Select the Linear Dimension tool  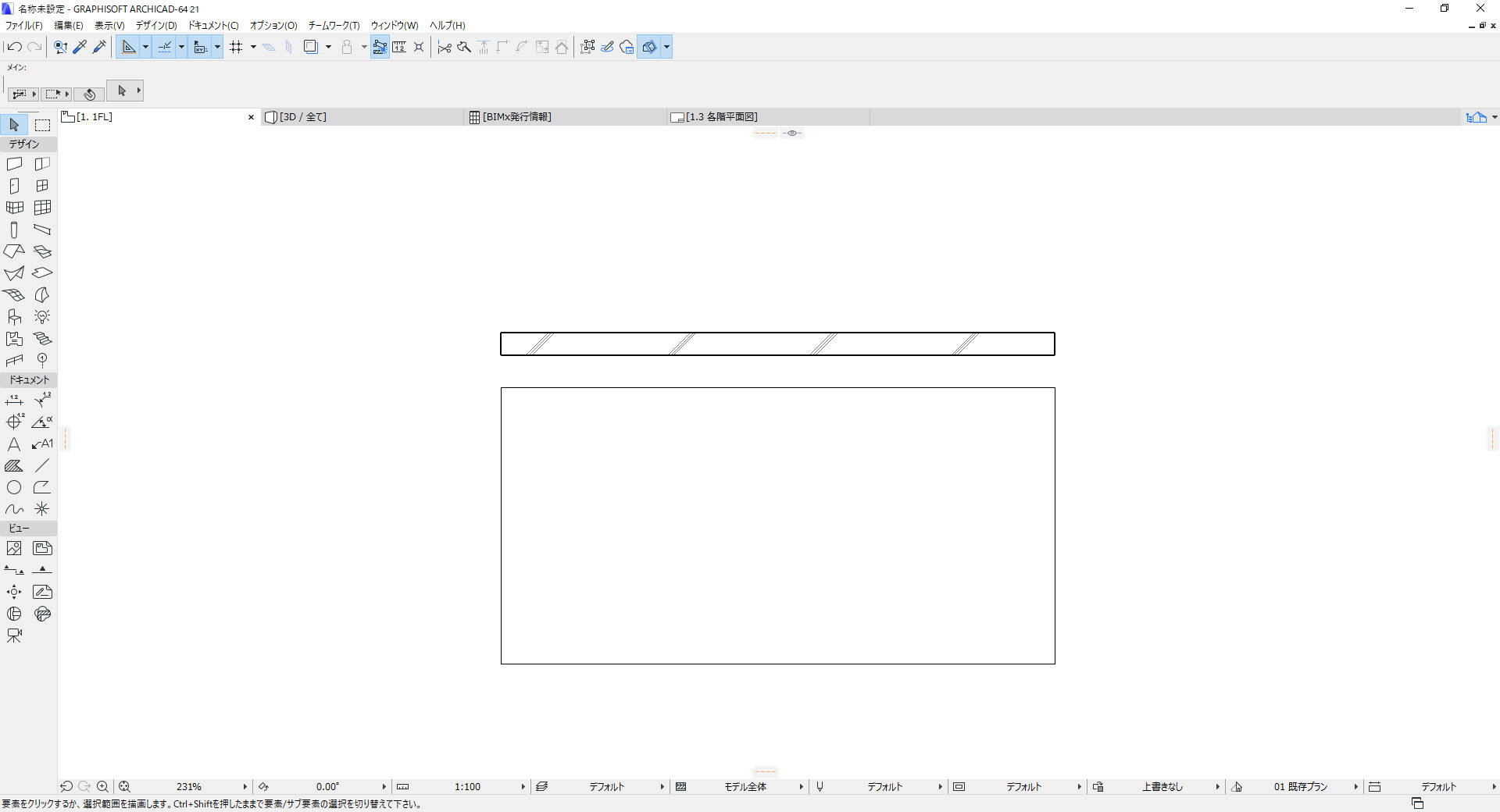tap(14, 400)
